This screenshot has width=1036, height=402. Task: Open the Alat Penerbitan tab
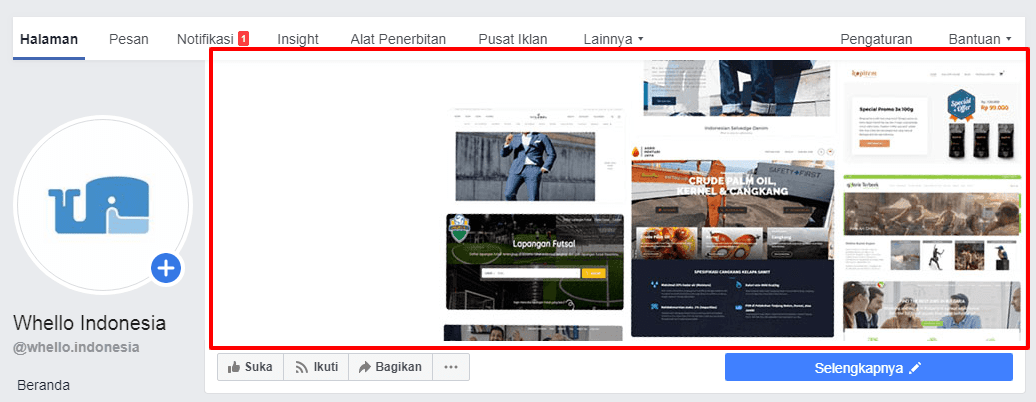398,40
